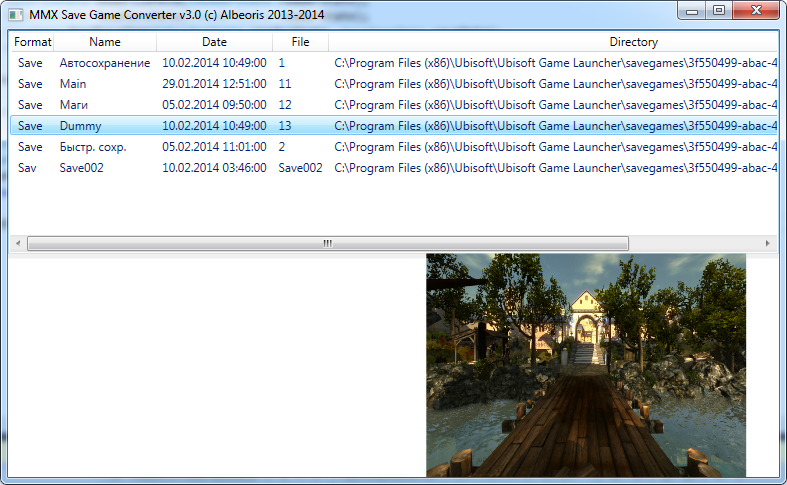Select the Dummy save row

point(394,126)
